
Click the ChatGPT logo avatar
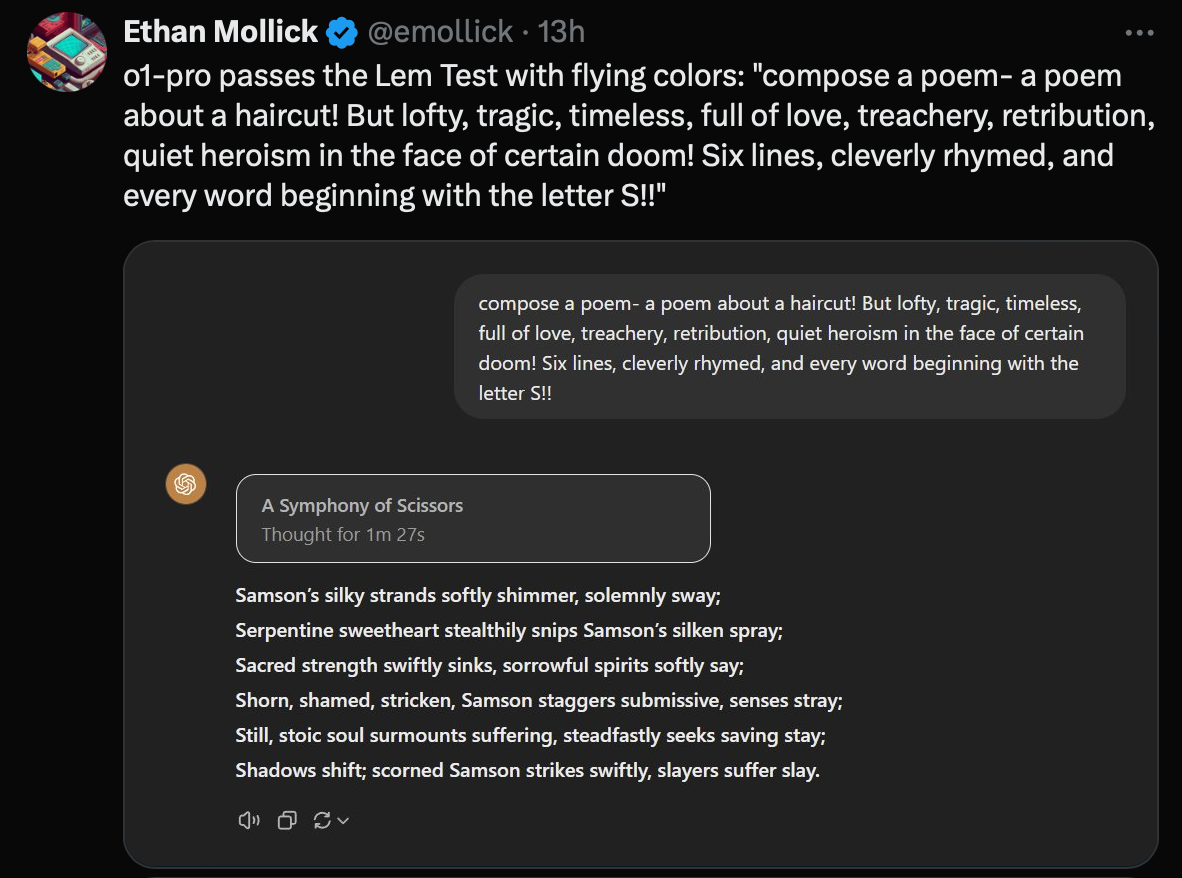185,485
